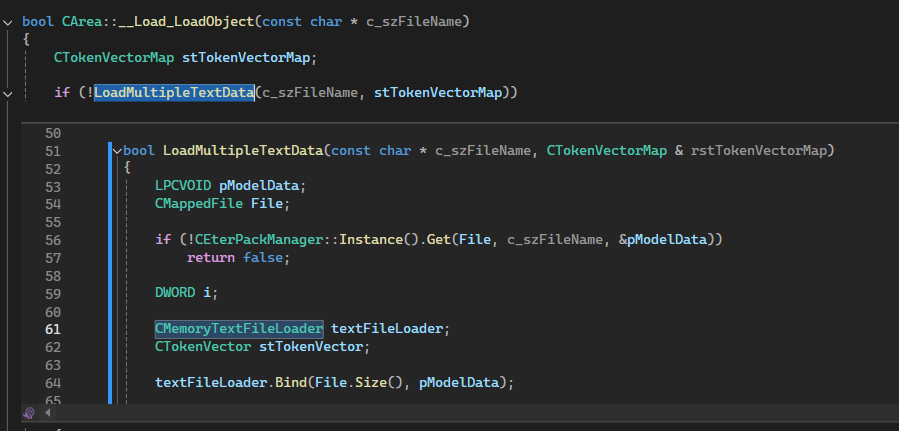Click stTokenVector variable on line 62
899x431 pixels.
(x=311, y=347)
